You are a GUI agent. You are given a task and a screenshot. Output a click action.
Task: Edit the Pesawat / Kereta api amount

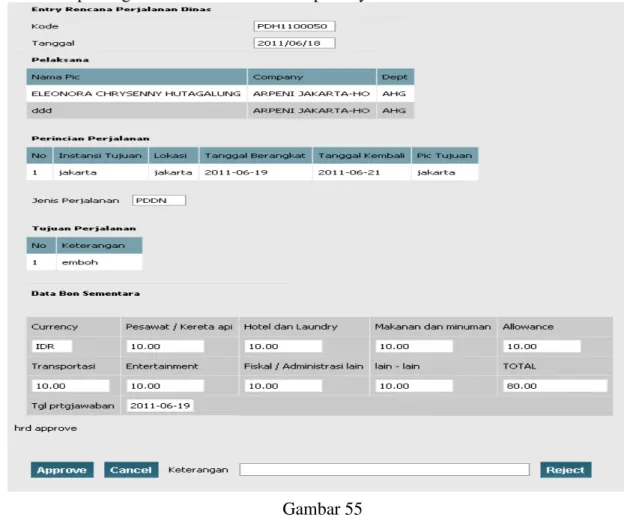point(165,346)
